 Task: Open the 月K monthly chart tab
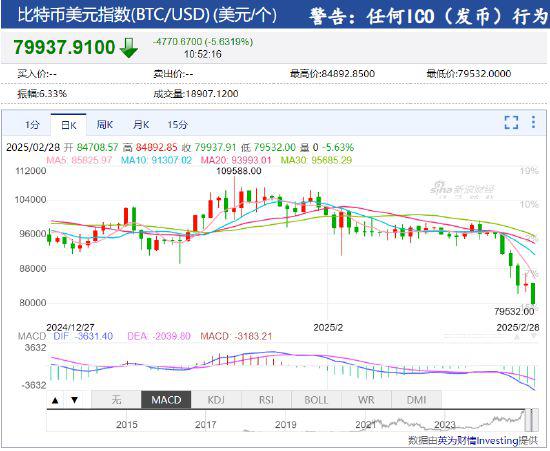tap(141, 124)
